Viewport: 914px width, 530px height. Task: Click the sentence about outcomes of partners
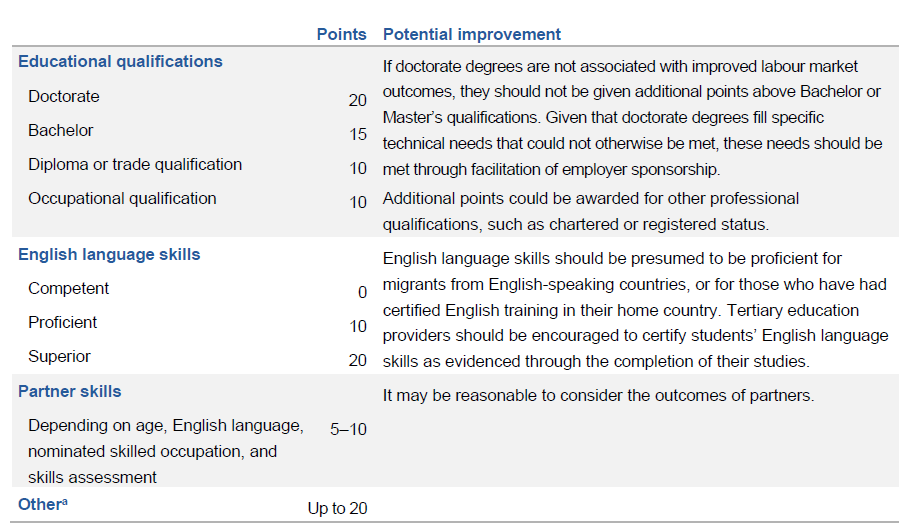click(598, 395)
